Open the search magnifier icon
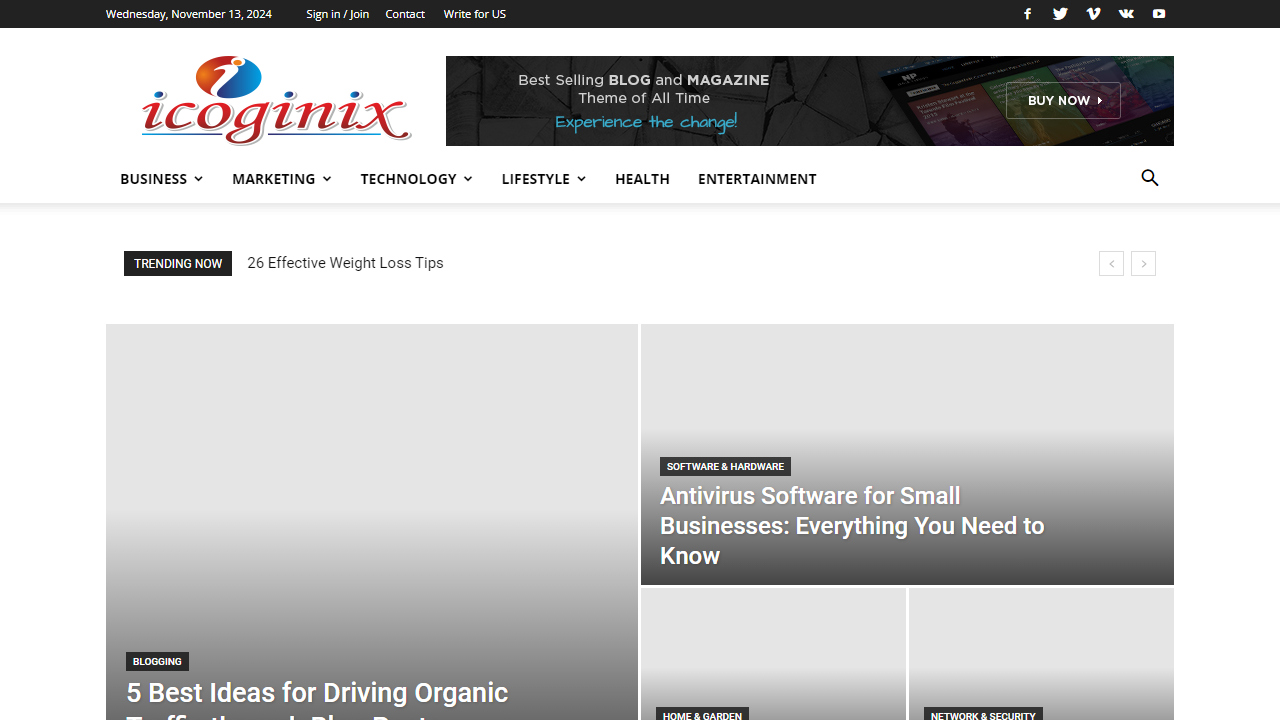 1150,178
